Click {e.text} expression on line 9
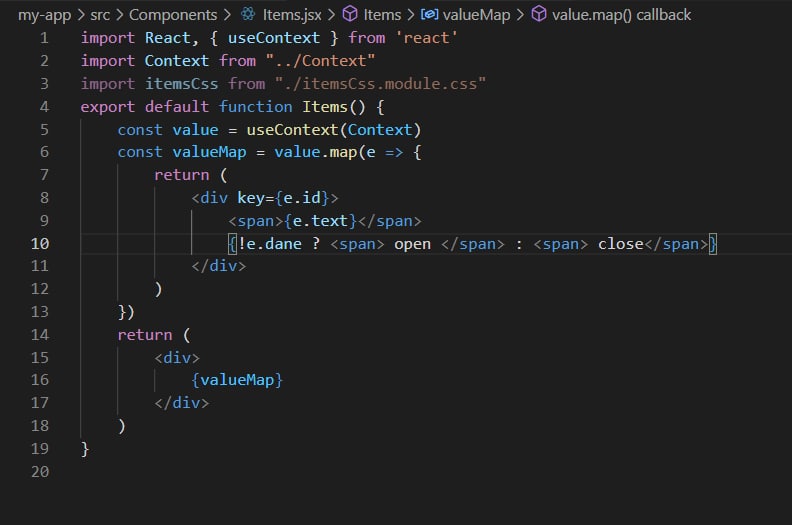This screenshot has height=525, width=792. 320,221
